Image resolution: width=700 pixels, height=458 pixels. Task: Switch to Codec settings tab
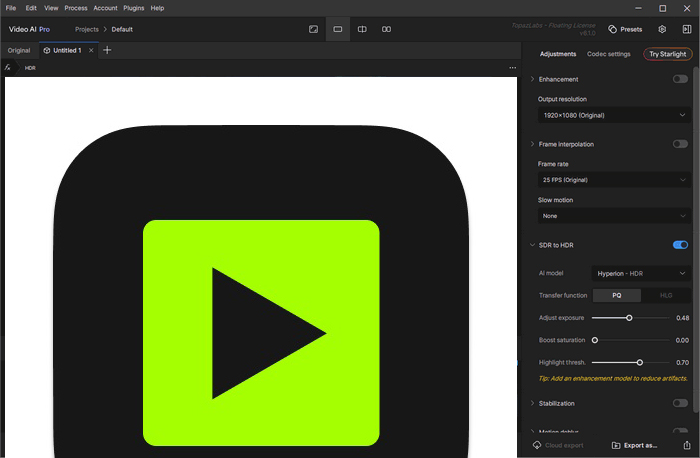click(608, 54)
